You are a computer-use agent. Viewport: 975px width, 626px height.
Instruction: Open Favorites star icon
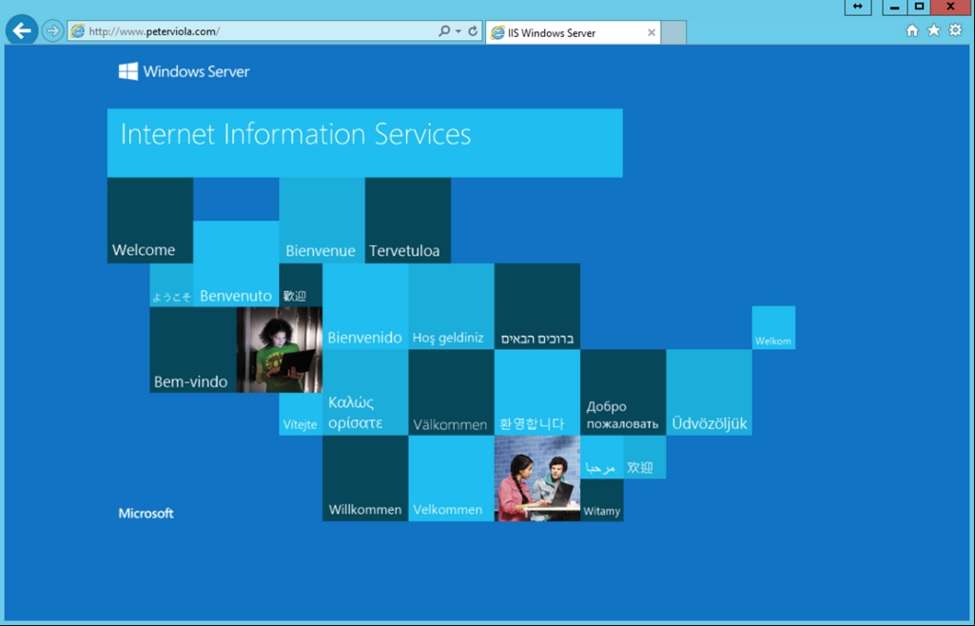click(933, 30)
